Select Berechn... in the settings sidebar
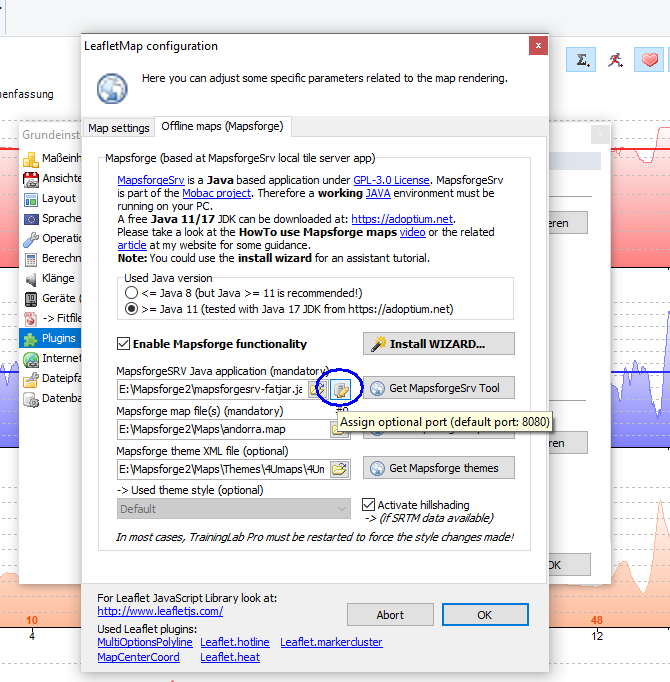 coord(51,258)
